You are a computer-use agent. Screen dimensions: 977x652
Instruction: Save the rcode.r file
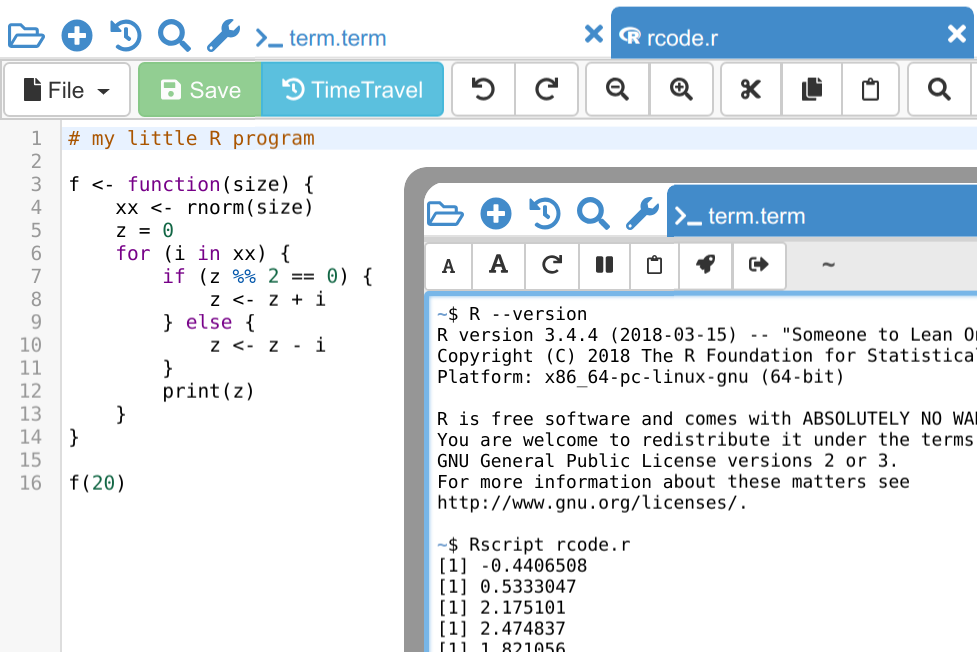199,90
